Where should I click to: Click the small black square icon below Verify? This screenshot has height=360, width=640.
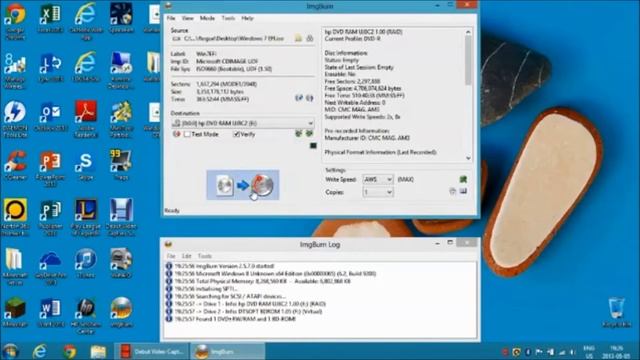click(x=313, y=146)
